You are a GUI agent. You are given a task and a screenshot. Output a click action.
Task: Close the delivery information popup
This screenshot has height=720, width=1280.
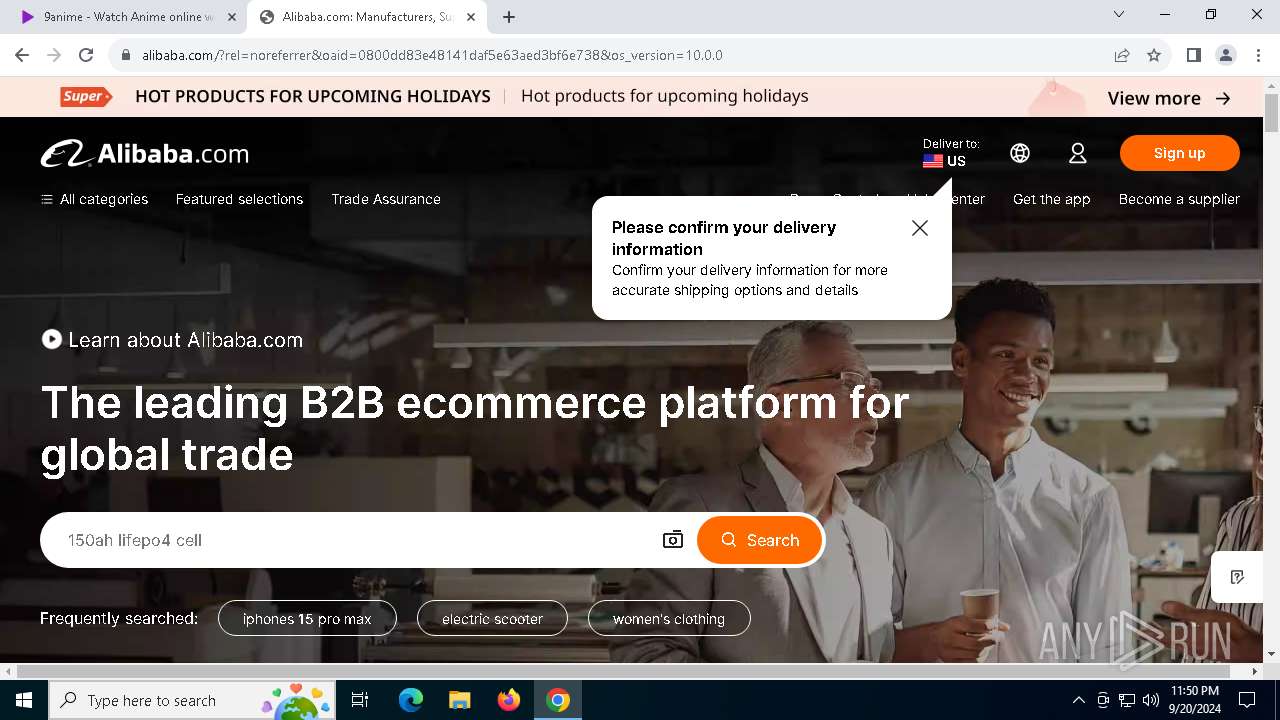(x=920, y=228)
